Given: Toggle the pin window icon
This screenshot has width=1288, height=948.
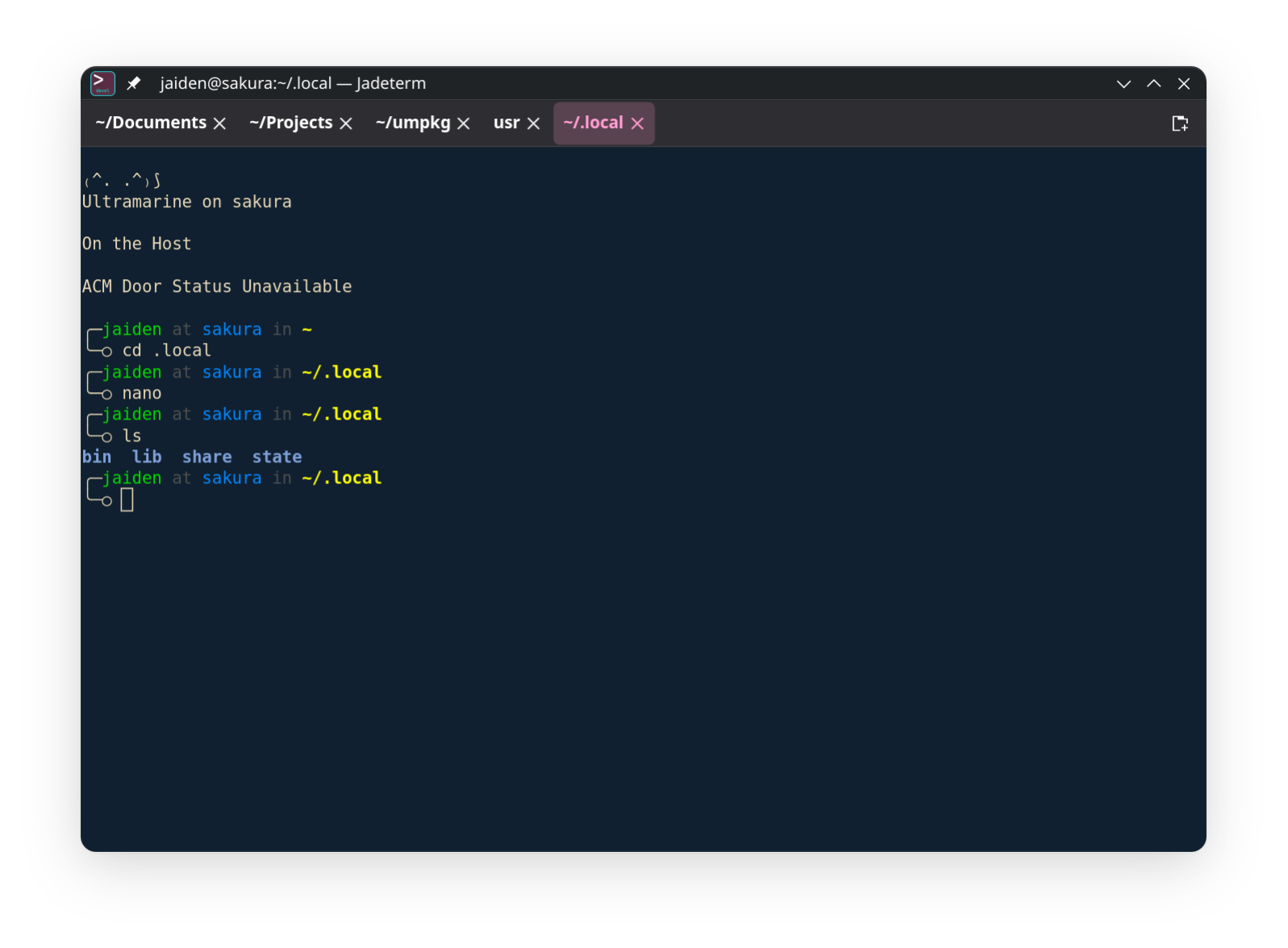Looking at the screenshot, I should pyautogui.click(x=134, y=83).
